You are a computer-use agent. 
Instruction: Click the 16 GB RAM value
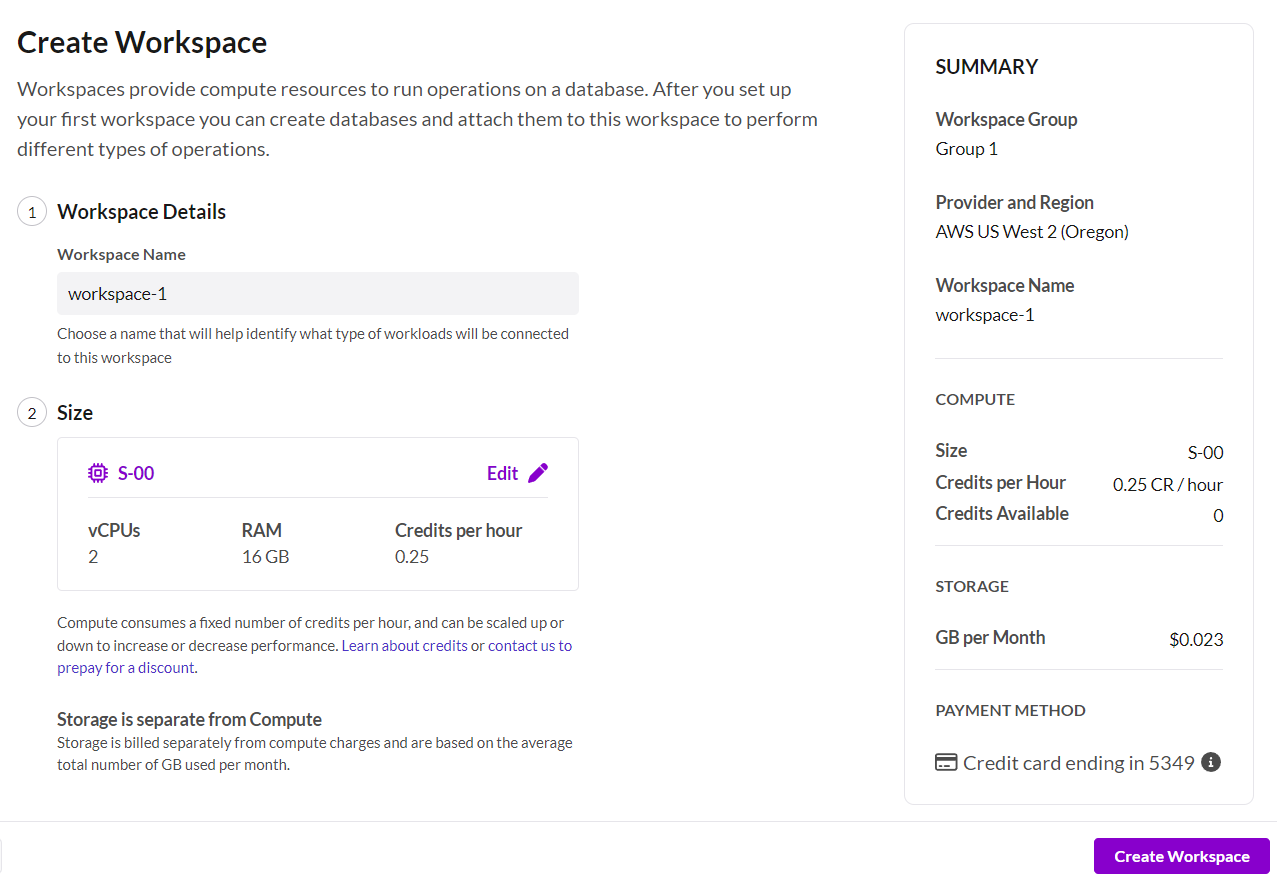(x=265, y=557)
